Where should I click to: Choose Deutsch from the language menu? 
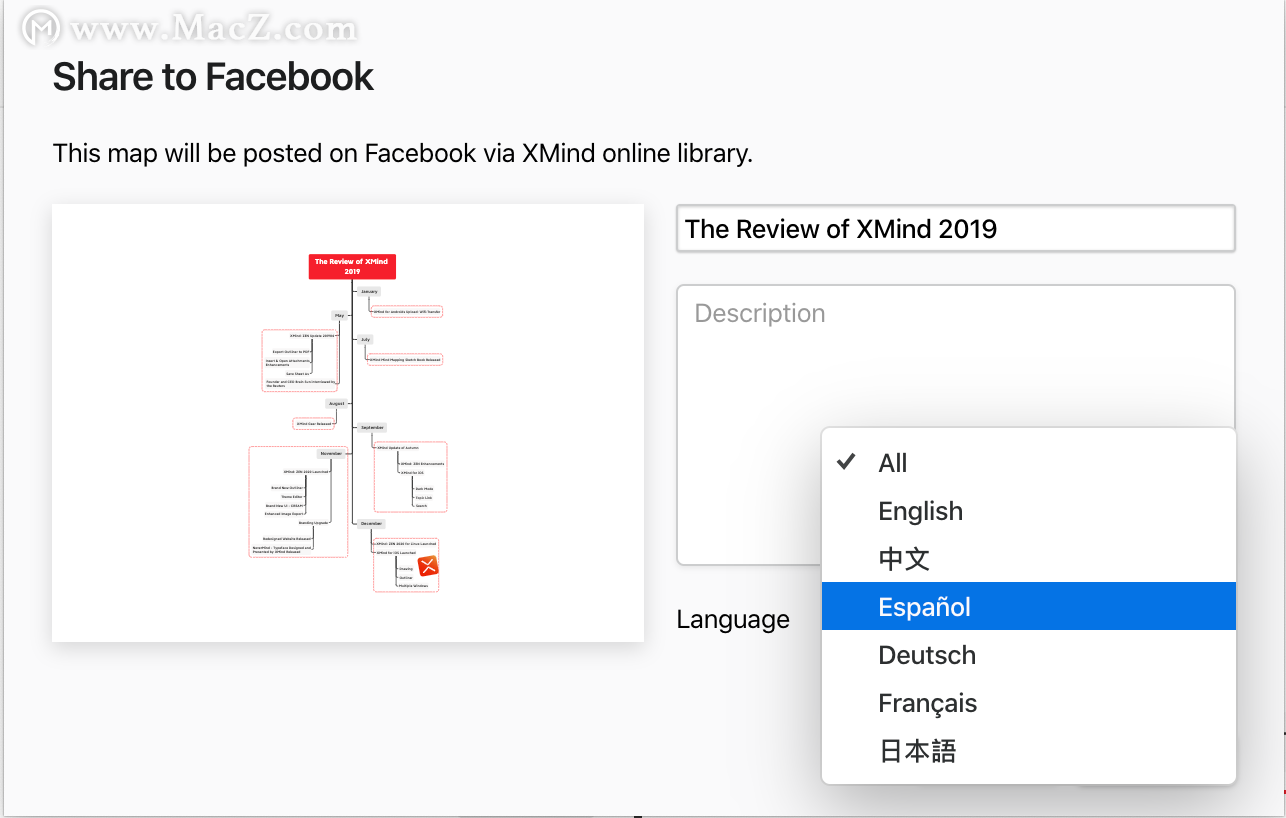[1029, 655]
